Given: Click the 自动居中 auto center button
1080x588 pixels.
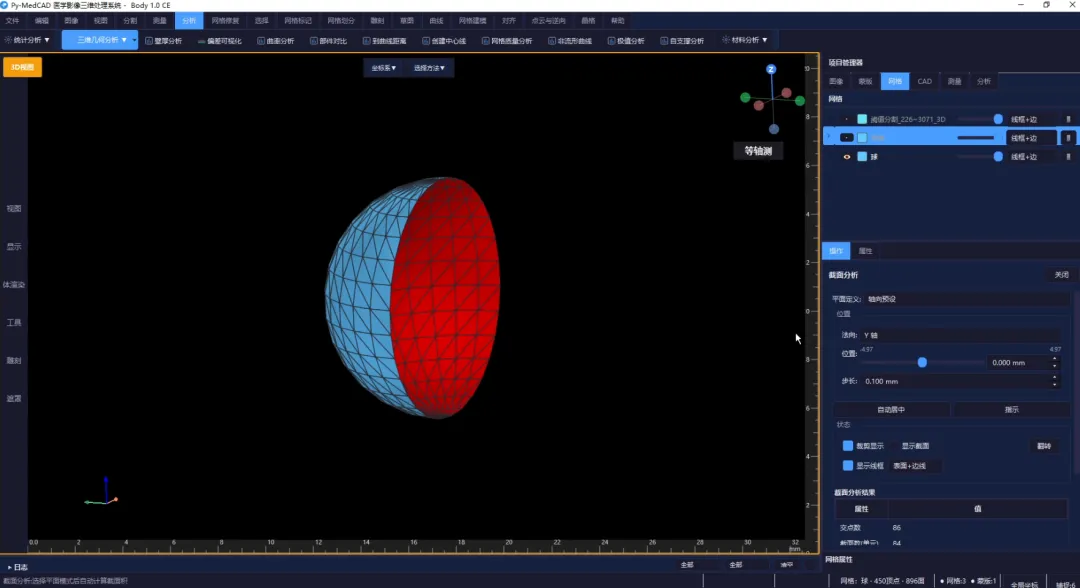Looking at the screenshot, I should tap(891, 410).
